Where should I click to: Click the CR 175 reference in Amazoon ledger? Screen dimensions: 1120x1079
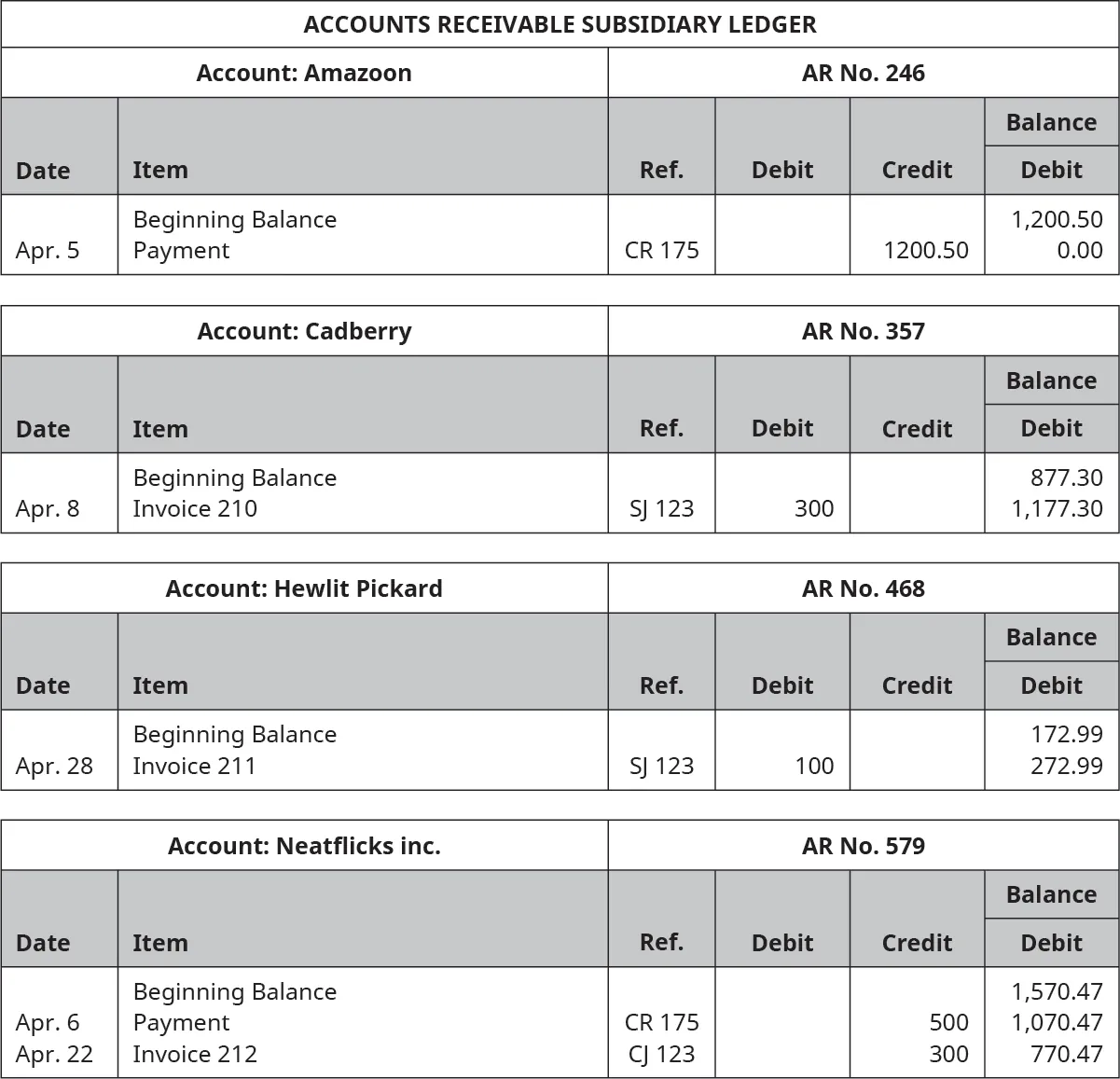point(661,250)
